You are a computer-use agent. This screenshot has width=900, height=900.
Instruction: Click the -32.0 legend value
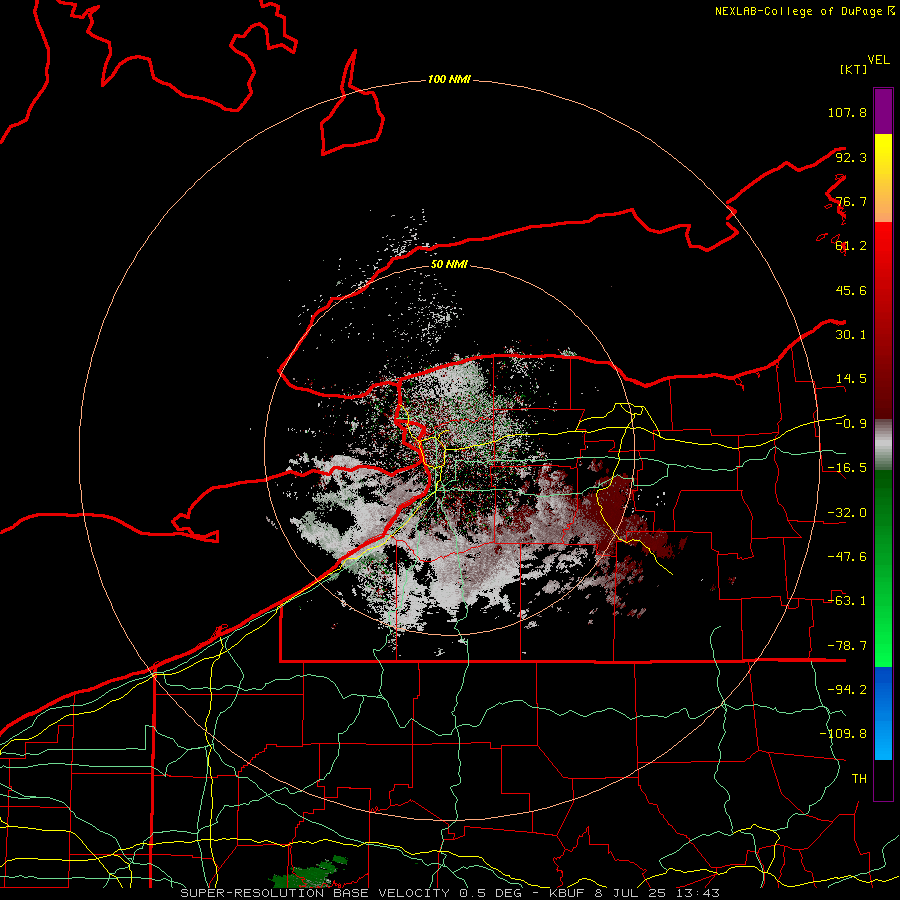point(847,513)
